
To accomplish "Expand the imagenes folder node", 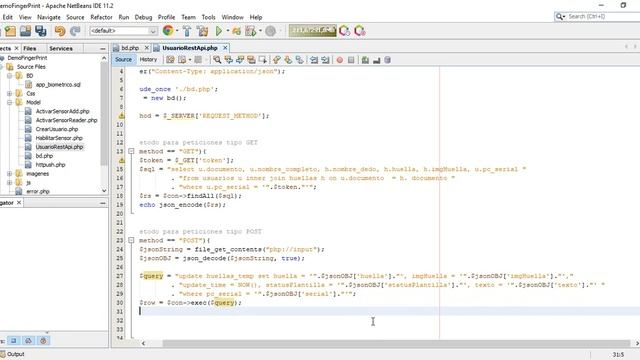I will tap(9, 173).
